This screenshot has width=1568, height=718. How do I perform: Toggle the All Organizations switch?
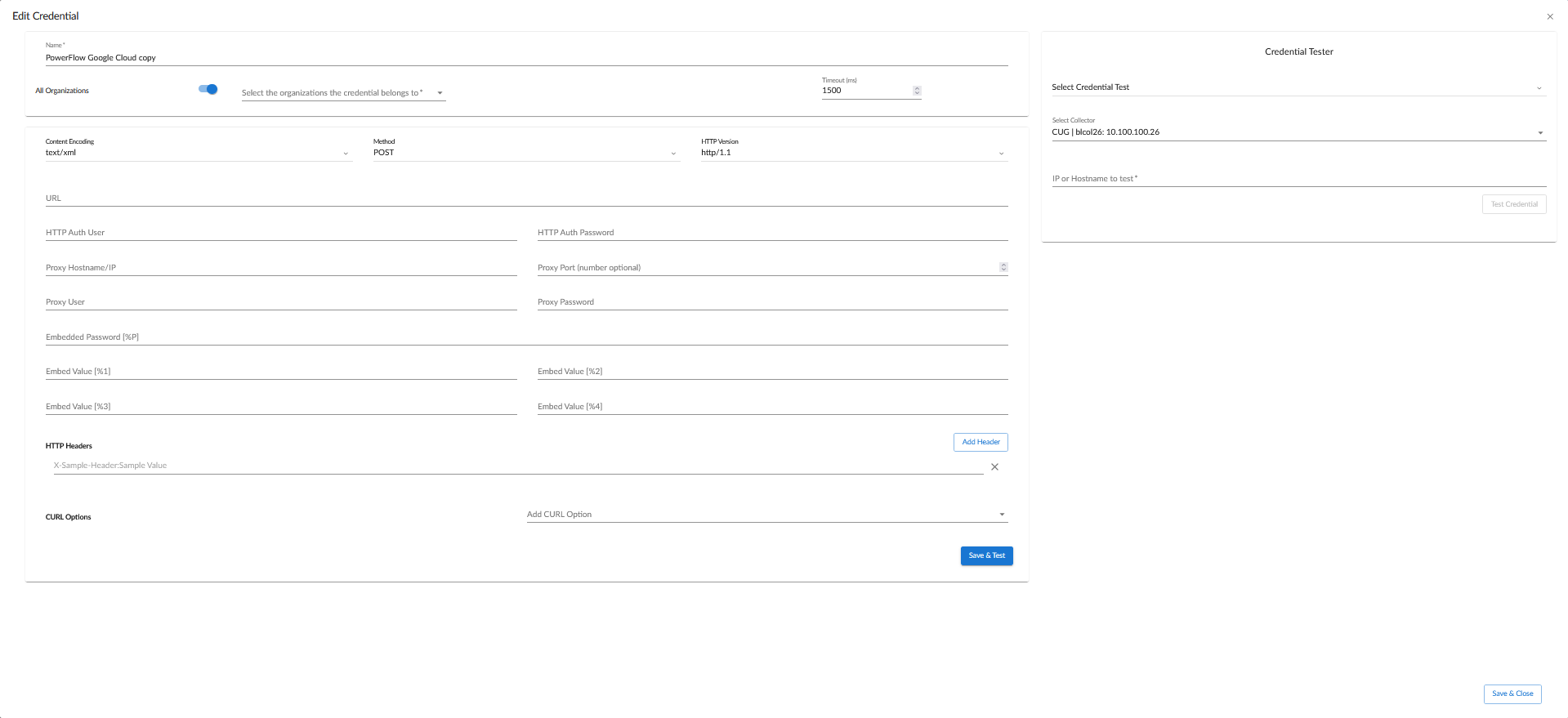click(x=208, y=89)
